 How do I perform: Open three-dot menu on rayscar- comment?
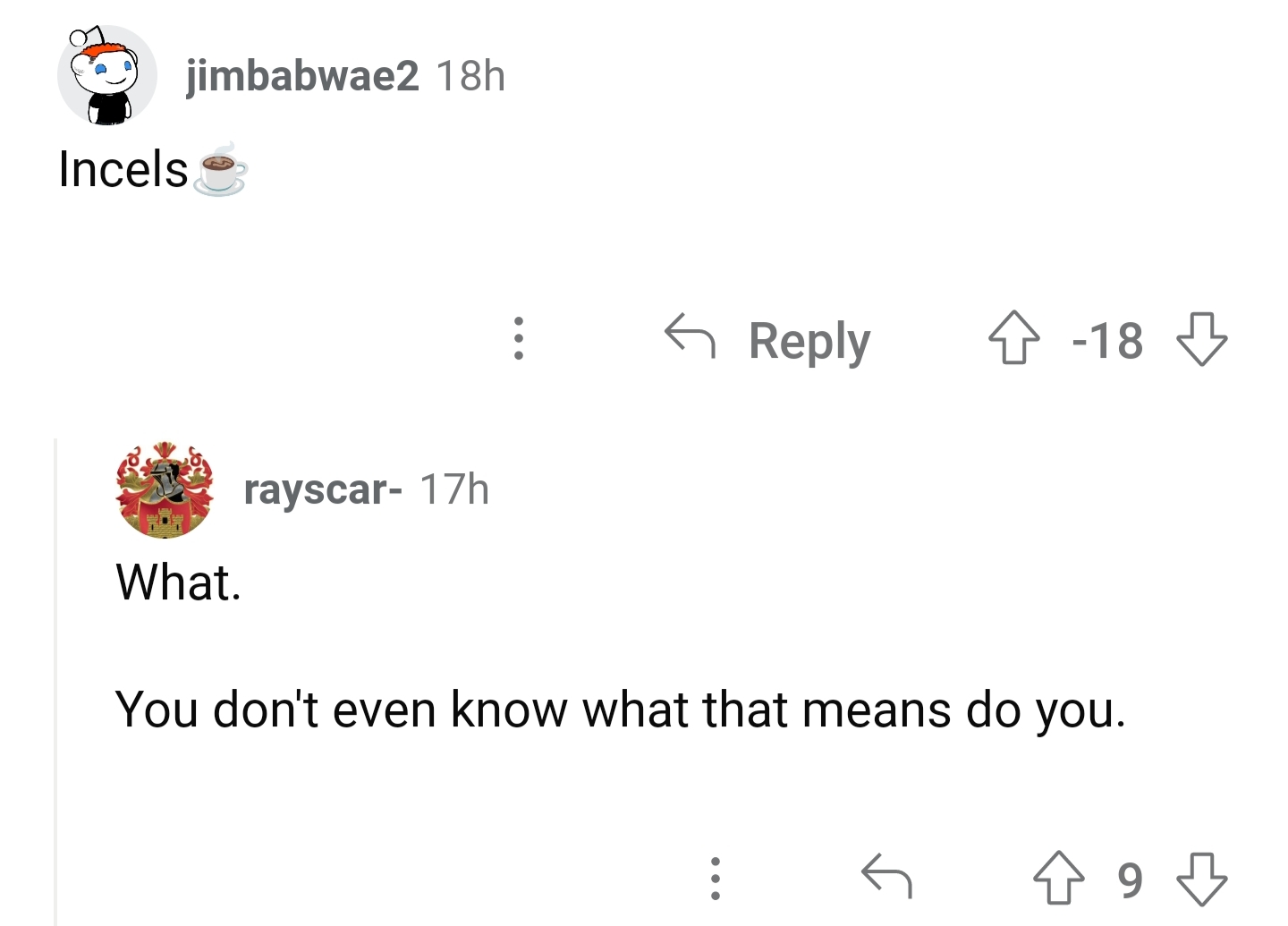pyautogui.click(x=715, y=878)
